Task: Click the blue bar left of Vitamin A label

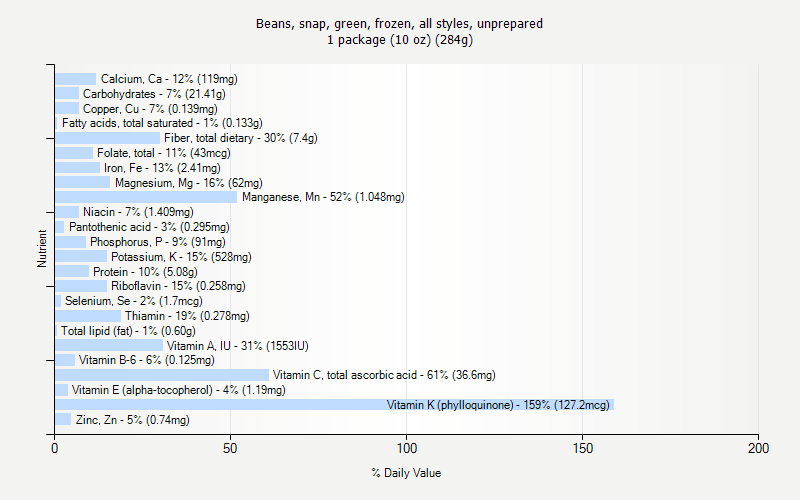Action: coord(109,346)
